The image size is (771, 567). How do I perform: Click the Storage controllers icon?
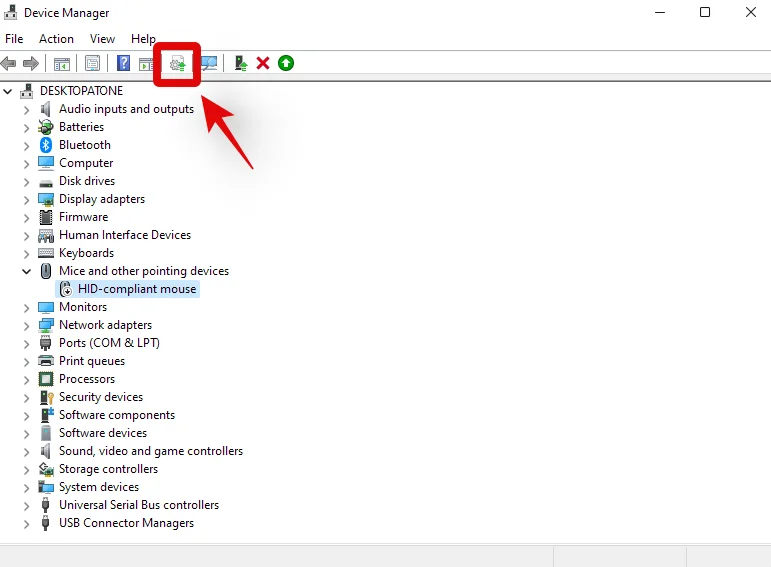46,469
